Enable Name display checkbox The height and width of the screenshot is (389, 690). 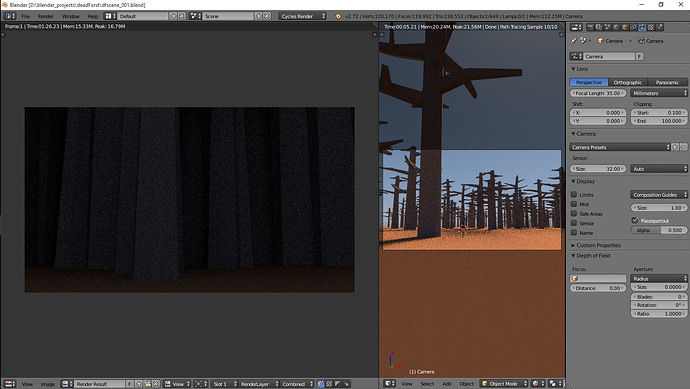[574, 232]
